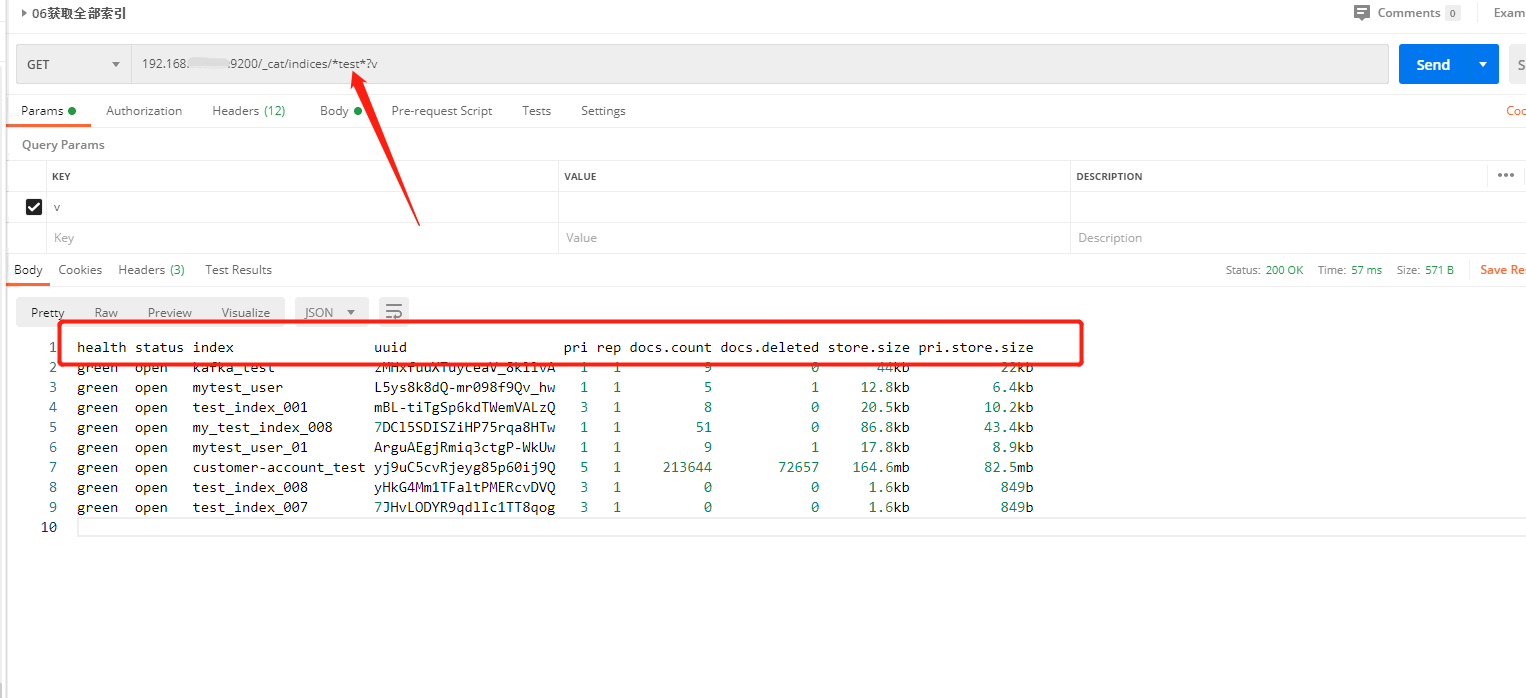The image size is (1526, 698).
Task: Click the Send button
Action: tap(1433, 63)
